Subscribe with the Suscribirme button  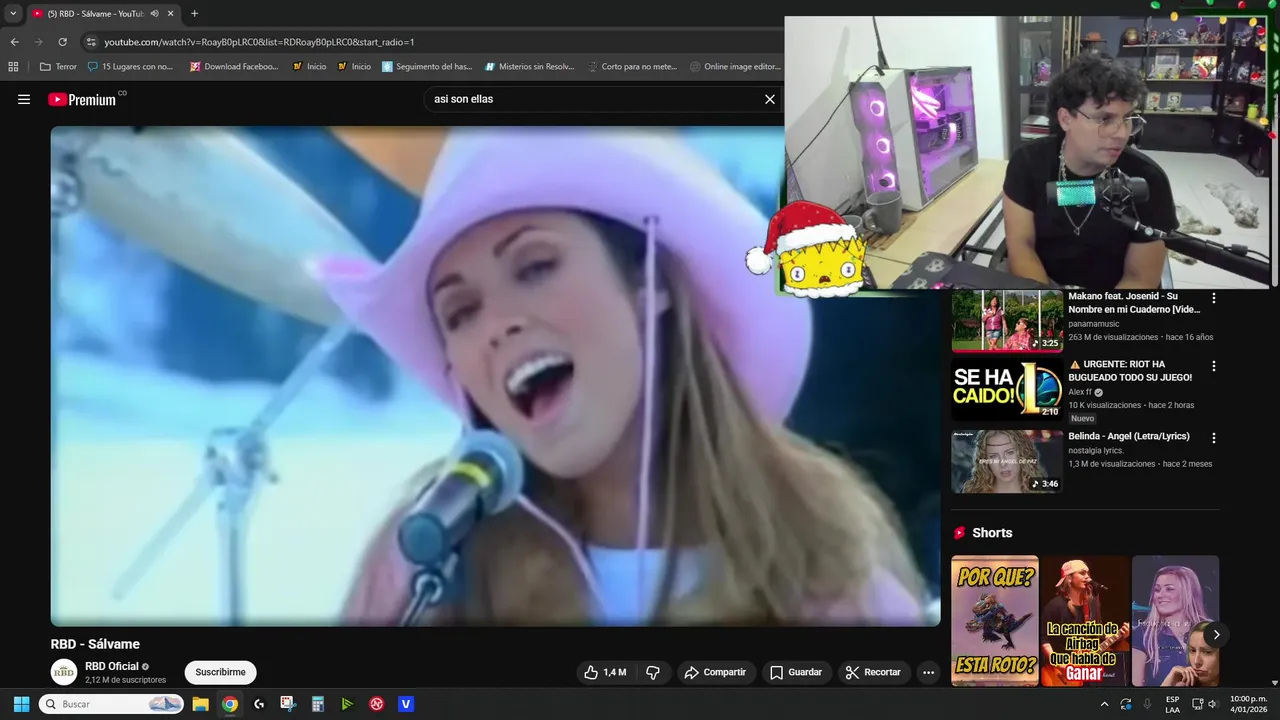[x=220, y=672]
